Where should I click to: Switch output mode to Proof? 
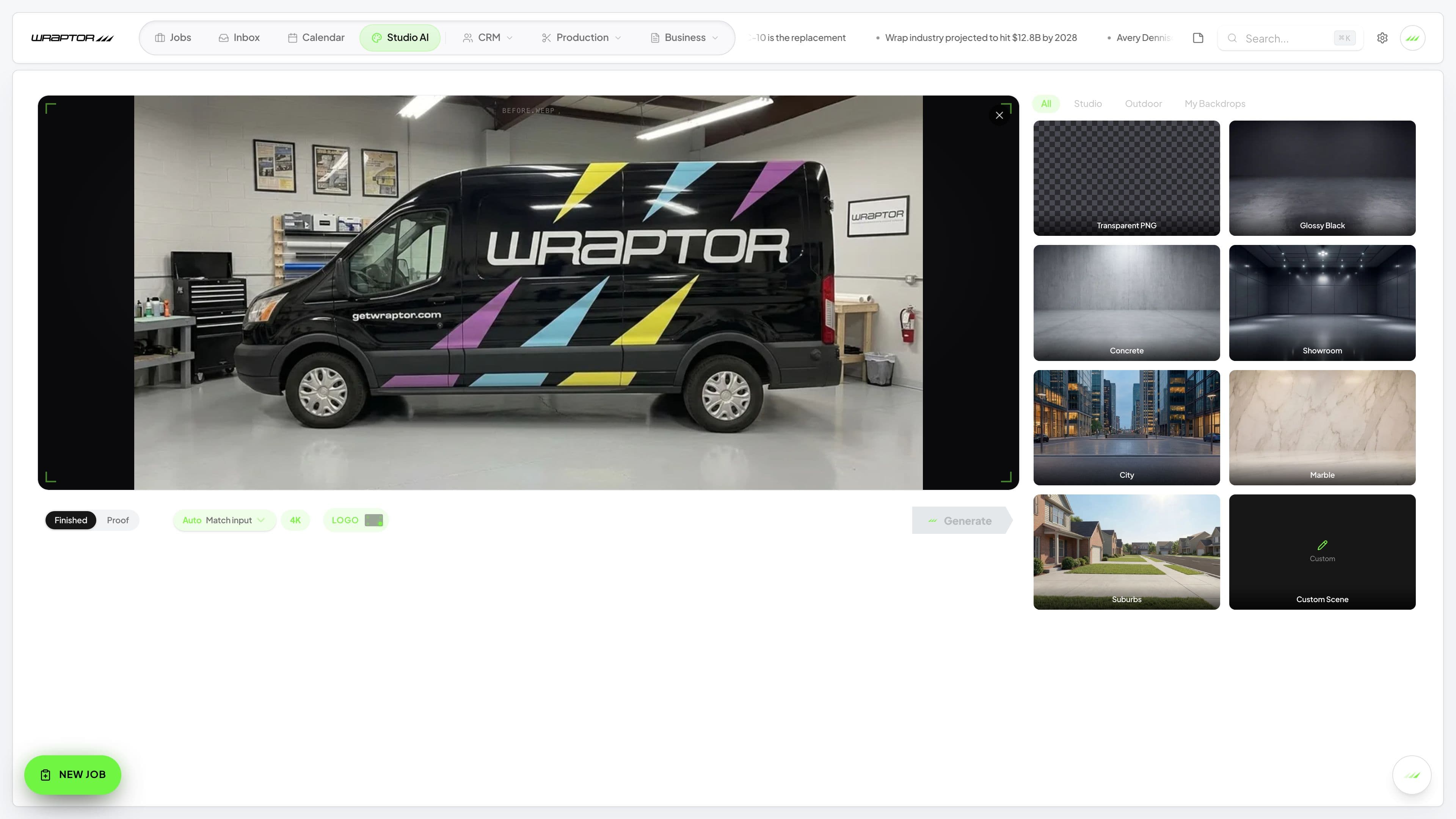118,520
